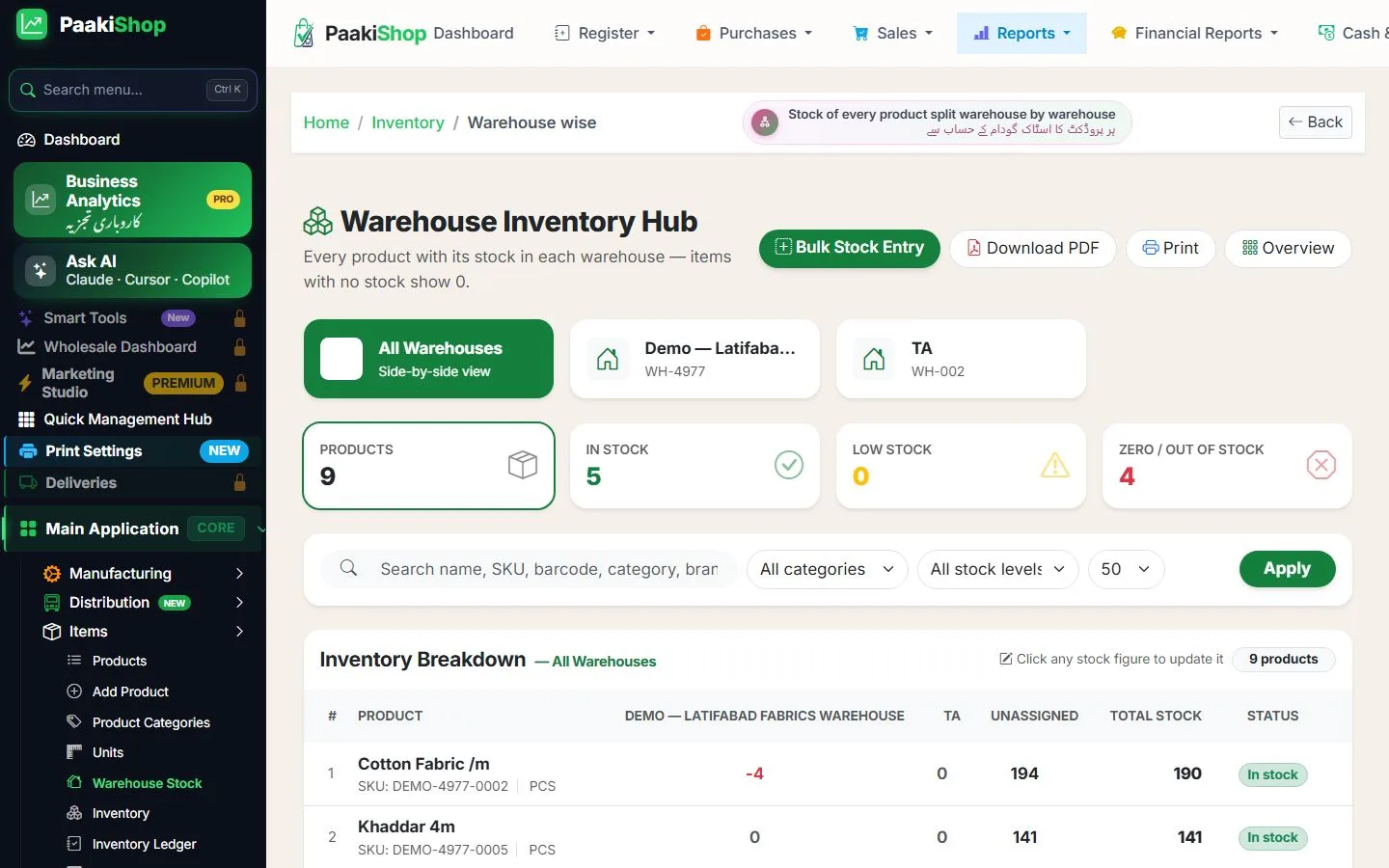
Task: Go to Inventory breadcrumb link
Action: (408, 122)
